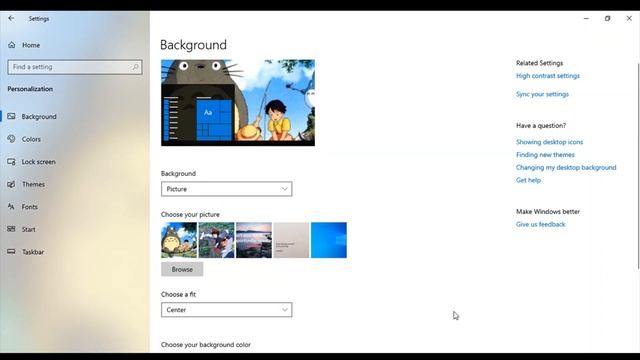
Task: Focus the Find a setting field
Action: click(75, 67)
